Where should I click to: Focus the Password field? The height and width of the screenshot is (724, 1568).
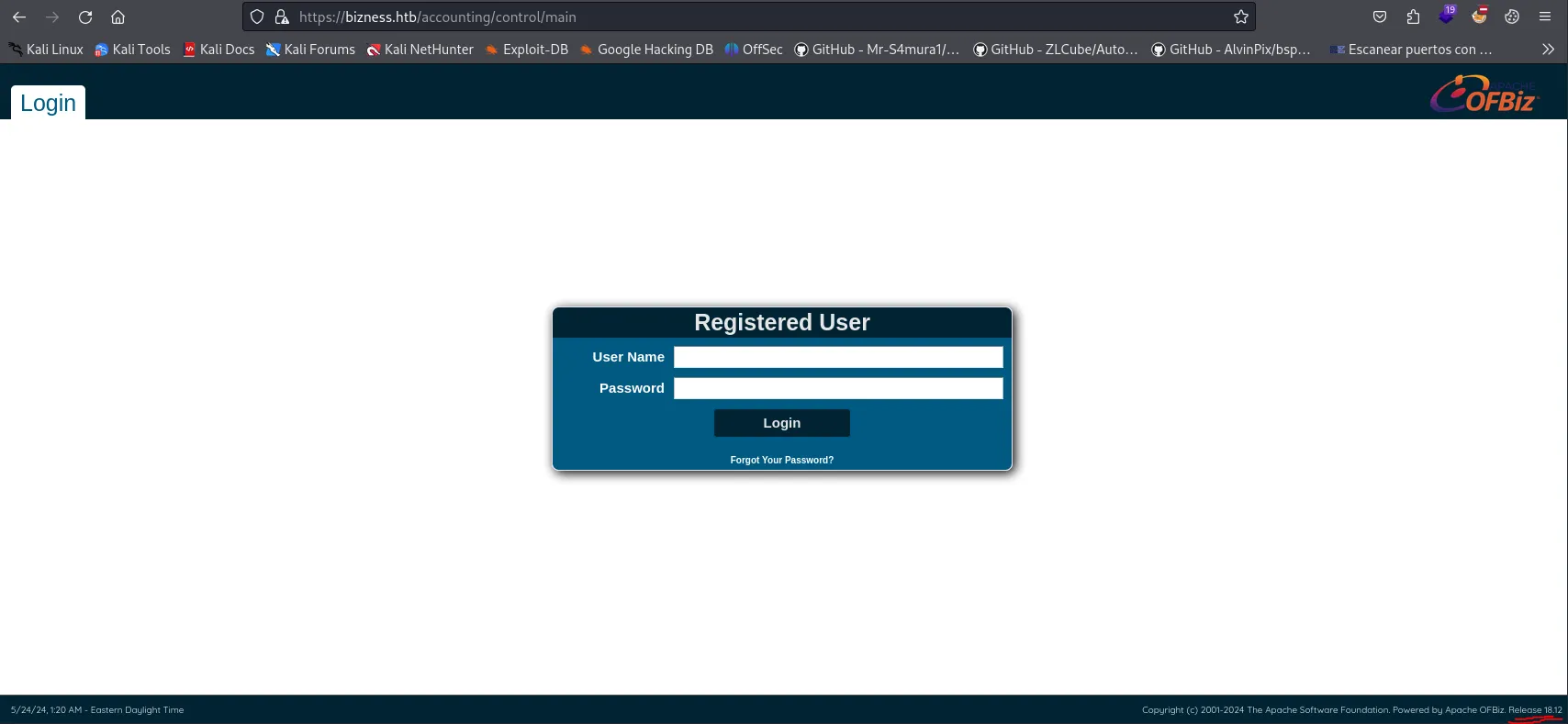tap(838, 388)
